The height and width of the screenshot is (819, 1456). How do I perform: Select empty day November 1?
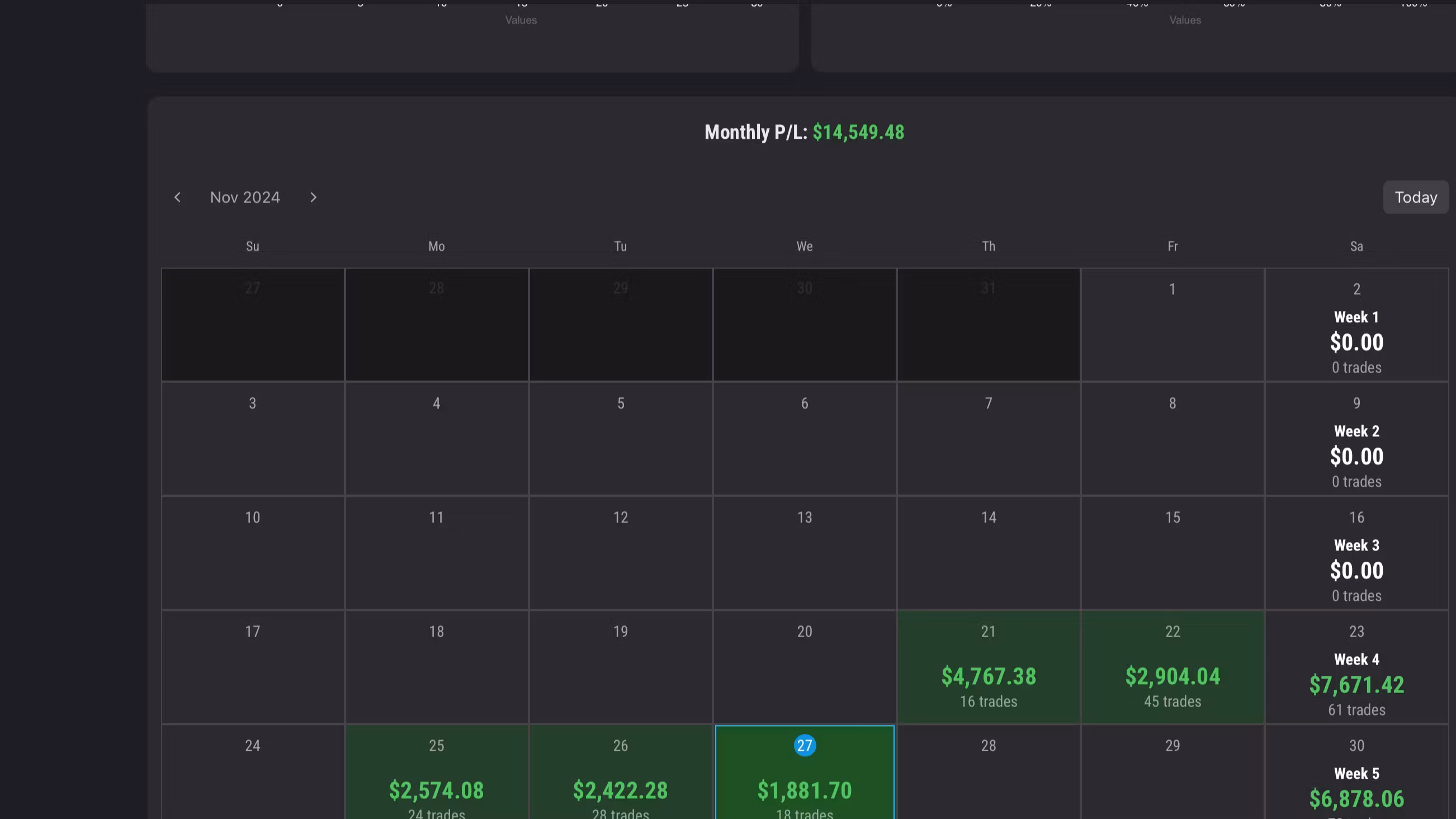pyautogui.click(x=1173, y=324)
